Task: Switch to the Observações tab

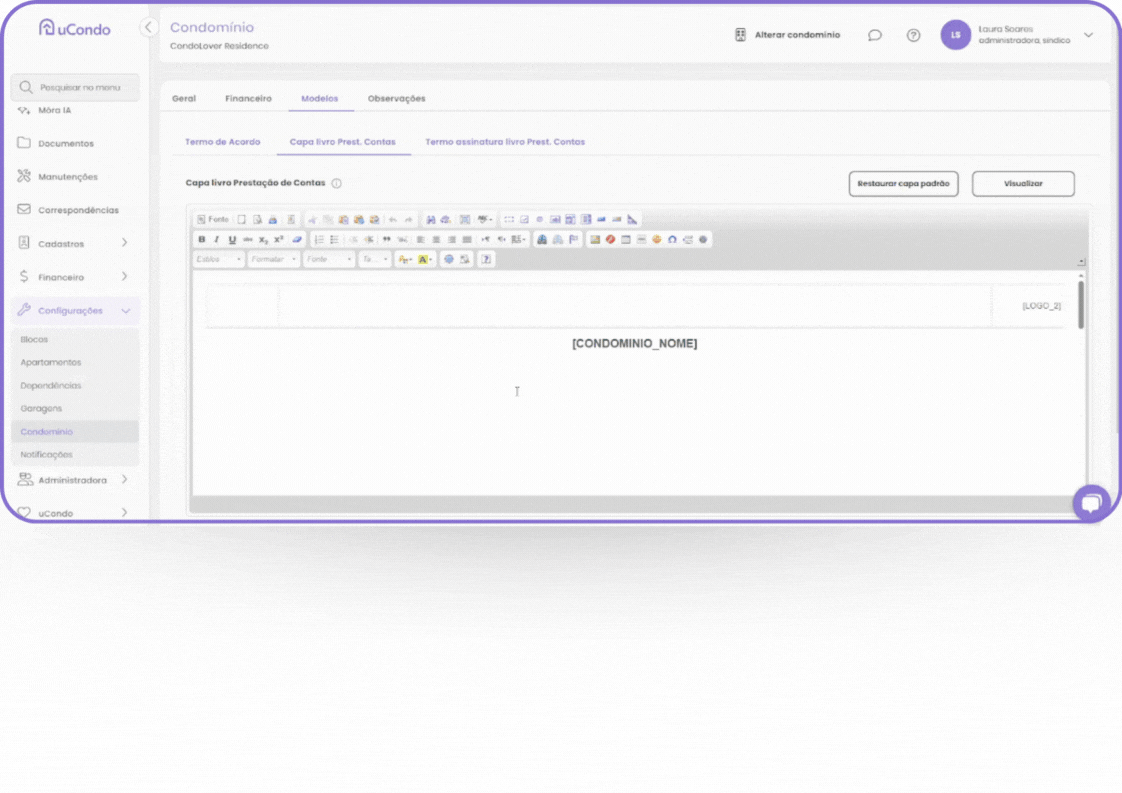Action: [x=396, y=99]
